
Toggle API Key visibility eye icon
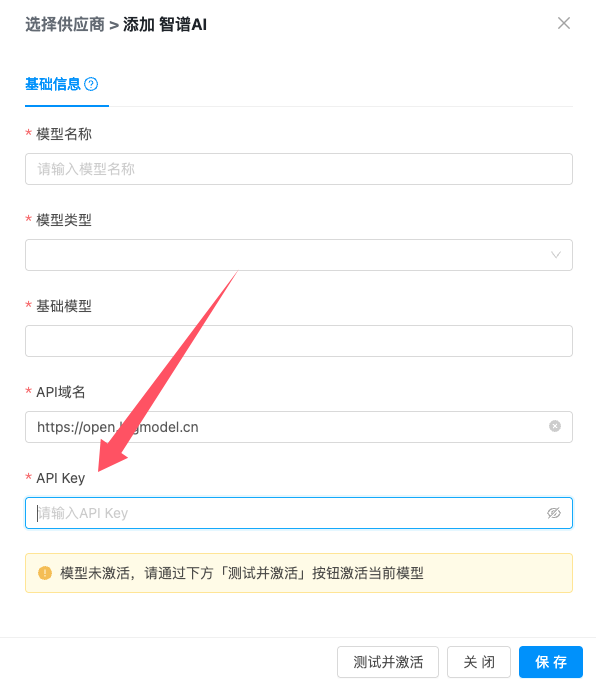click(x=554, y=513)
